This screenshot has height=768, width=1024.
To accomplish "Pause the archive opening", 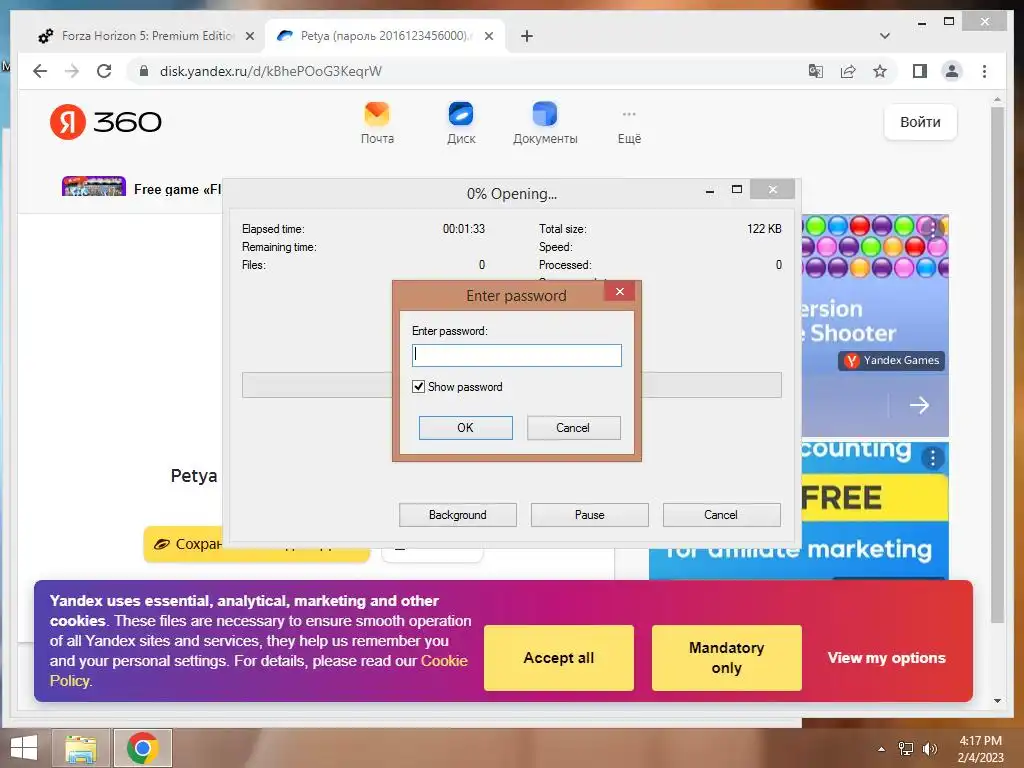I will (x=590, y=515).
